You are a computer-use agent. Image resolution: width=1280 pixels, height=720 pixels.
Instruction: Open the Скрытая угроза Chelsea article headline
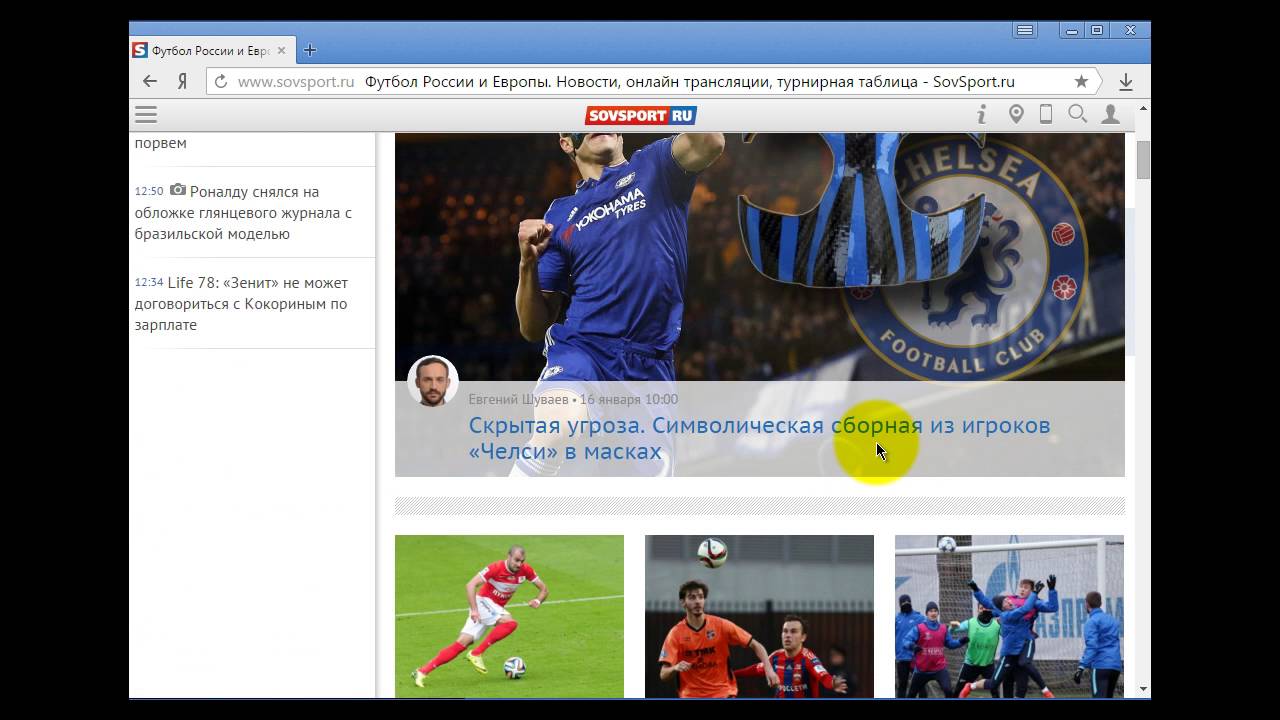click(x=759, y=438)
